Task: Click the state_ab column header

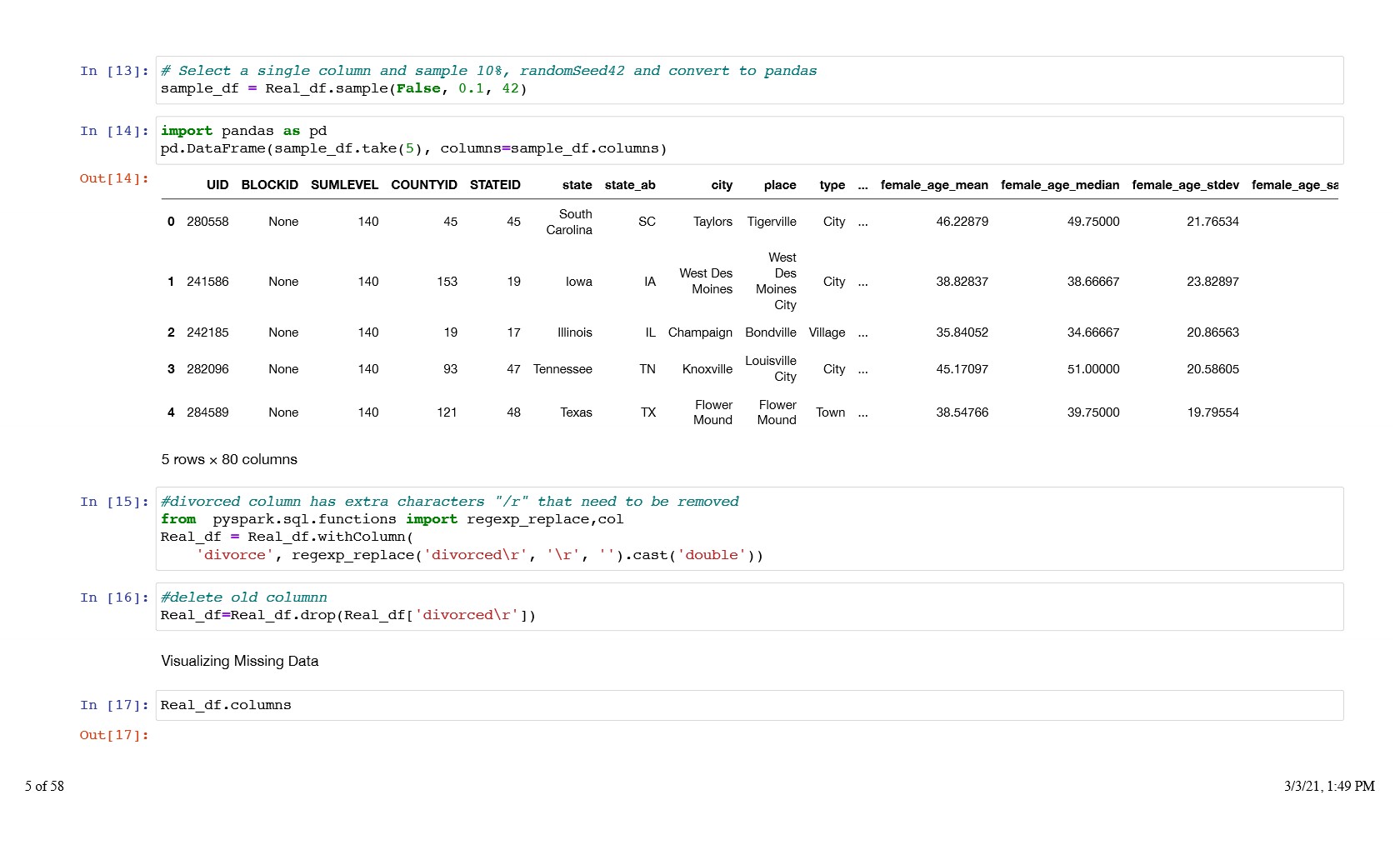Action: point(630,185)
